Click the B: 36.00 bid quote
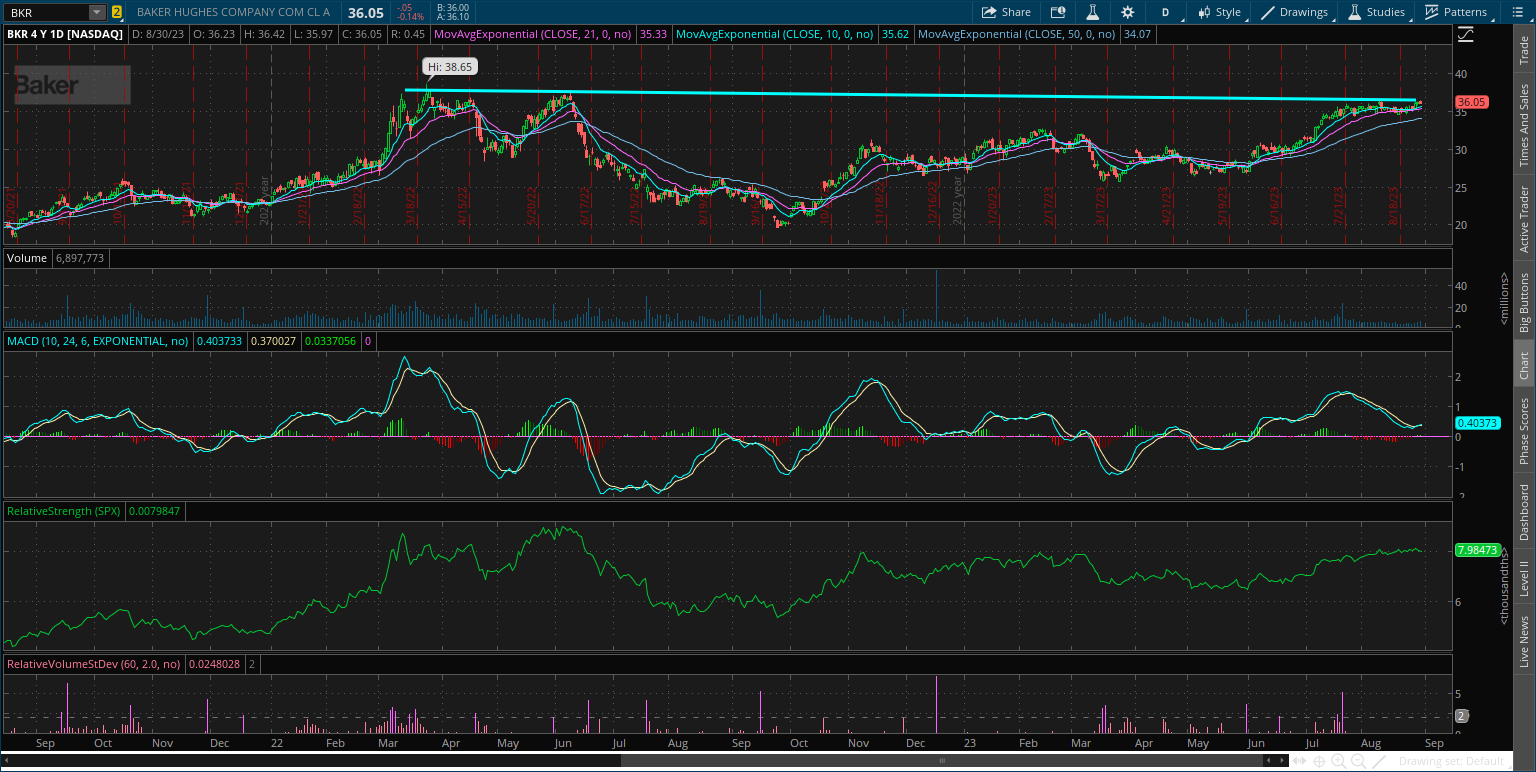The image size is (1536, 772). 453,7
